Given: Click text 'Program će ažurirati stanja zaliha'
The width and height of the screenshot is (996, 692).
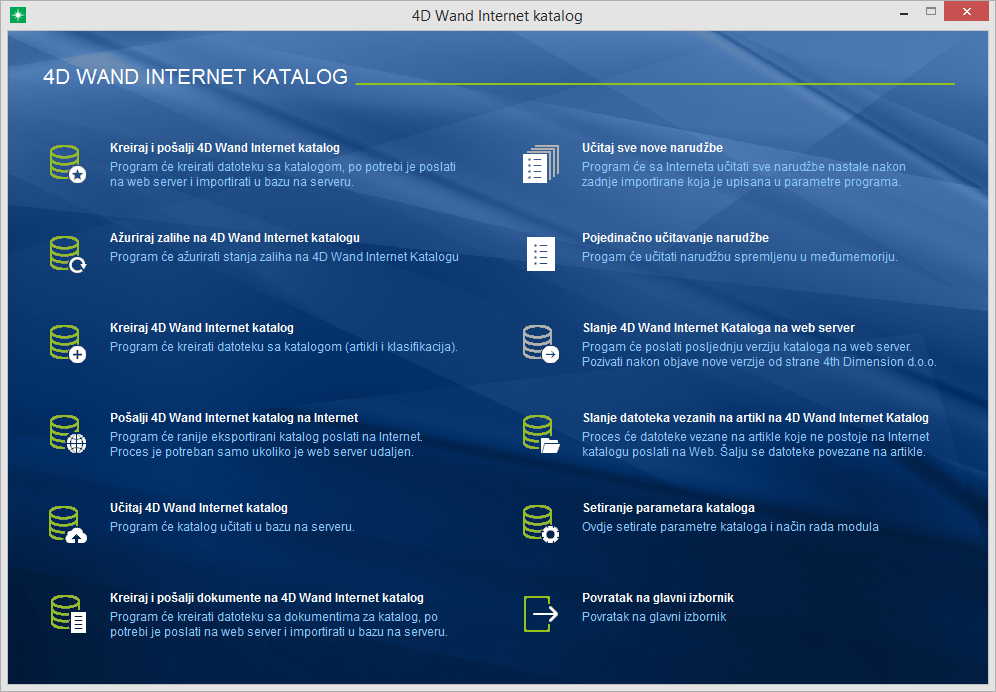Looking at the screenshot, I should click(284, 257).
